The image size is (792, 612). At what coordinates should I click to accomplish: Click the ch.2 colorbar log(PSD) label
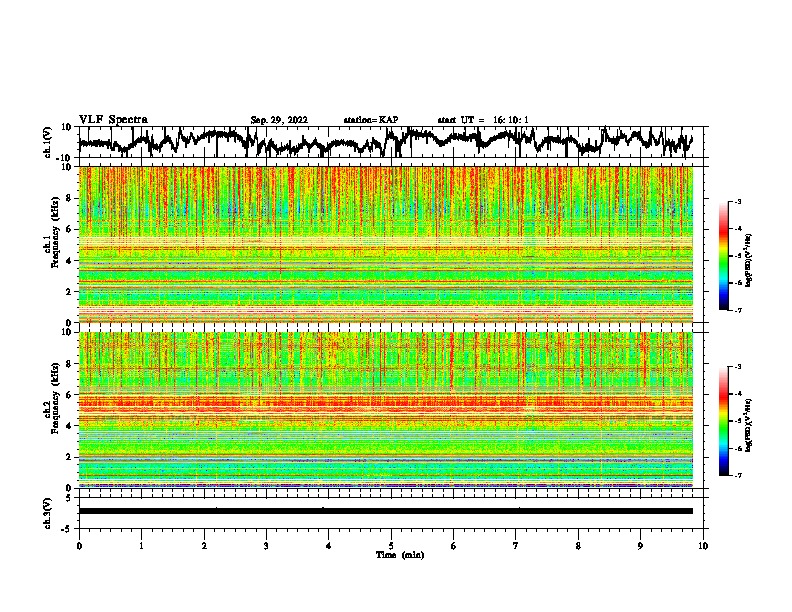[x=748, y=425]
